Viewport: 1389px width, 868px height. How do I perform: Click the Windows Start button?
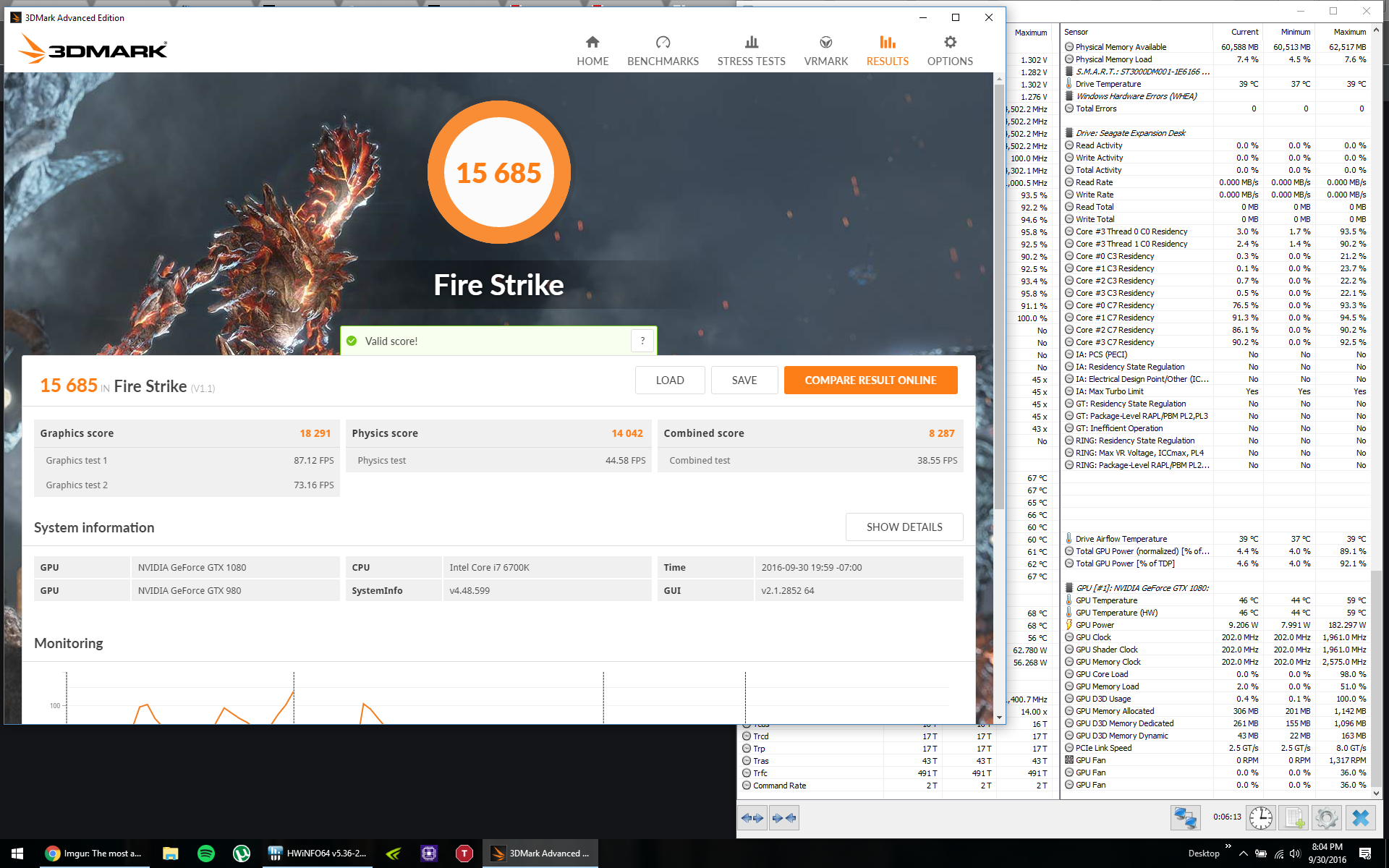[x=17, y=854]
